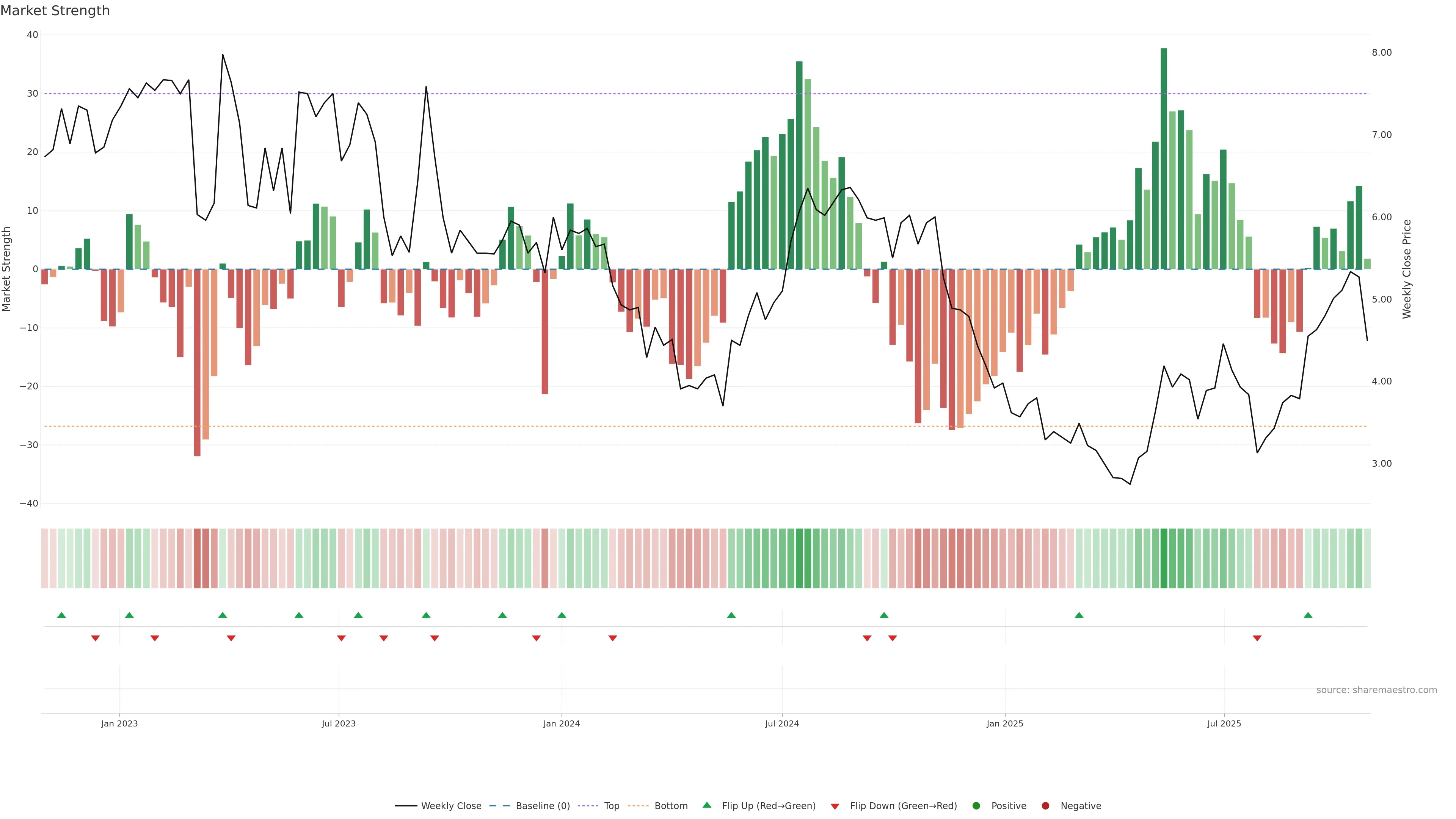Click the Negative red circle legend icon

(1045, 806)
